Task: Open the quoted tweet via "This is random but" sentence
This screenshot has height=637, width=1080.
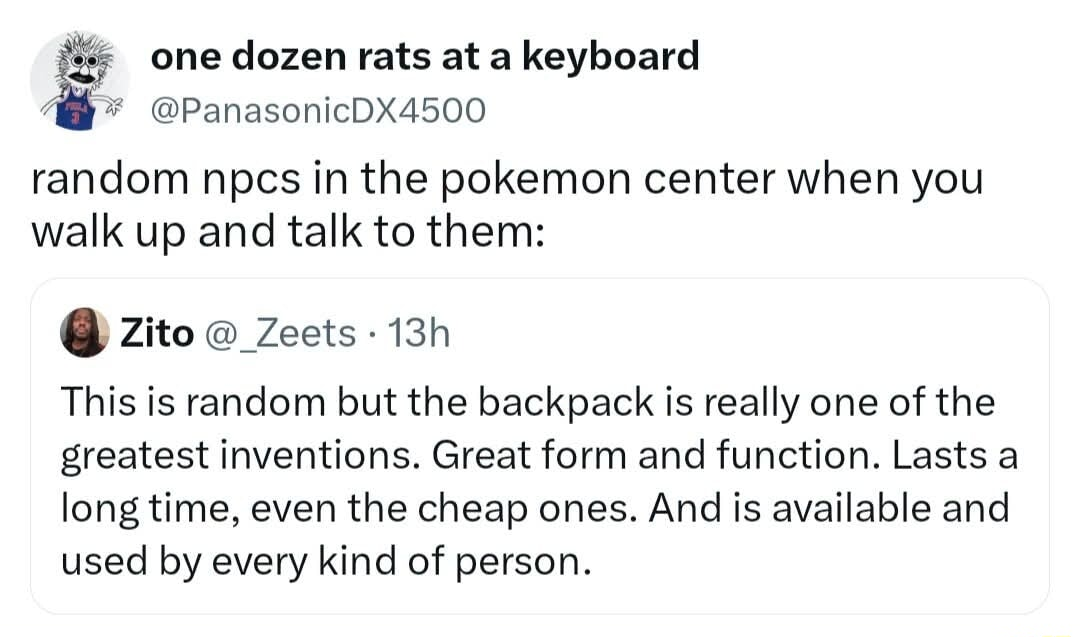Action: pyautogui.click(x=228, y=401)
